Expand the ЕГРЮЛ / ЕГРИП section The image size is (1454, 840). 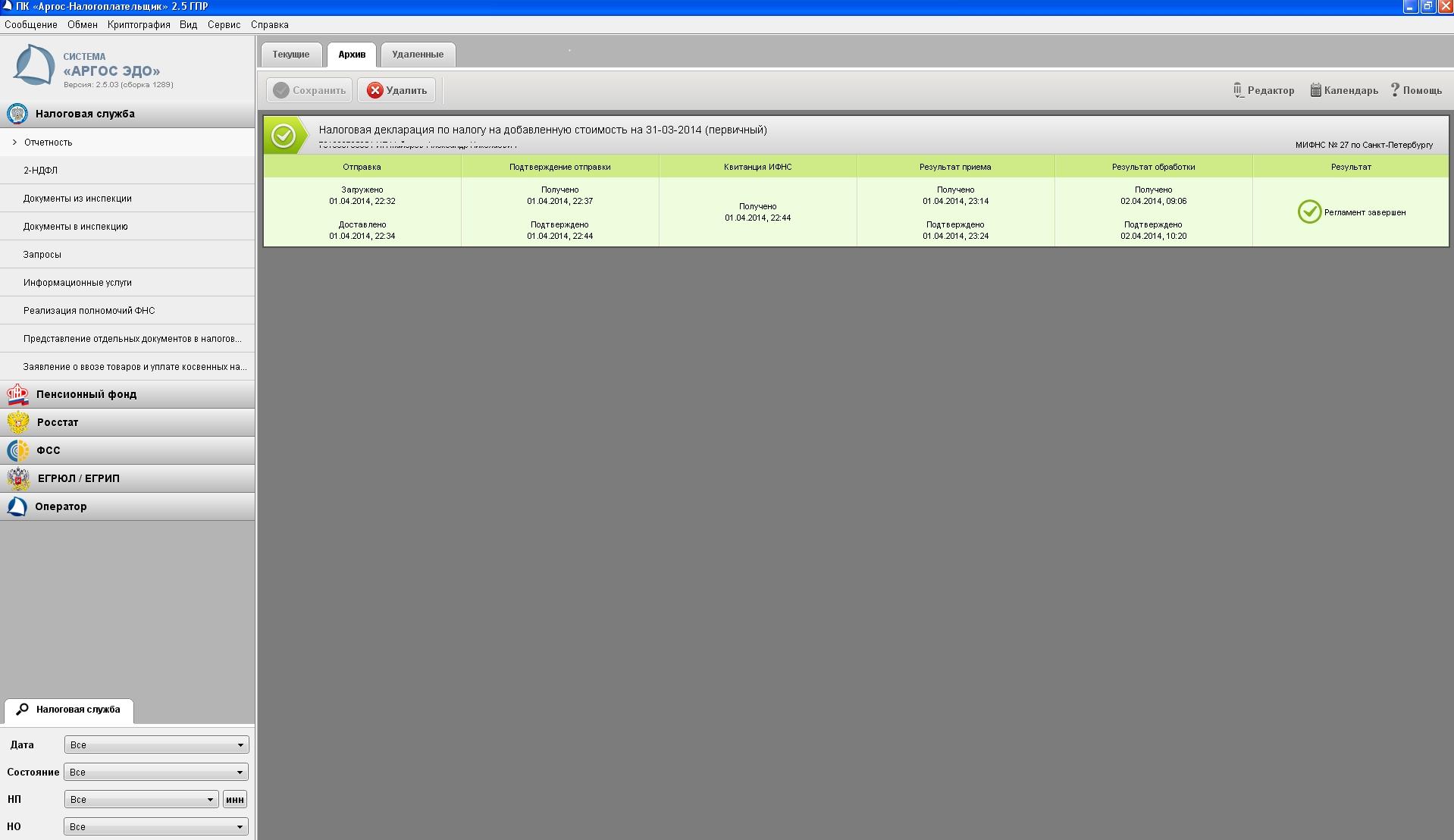point(127,478)
